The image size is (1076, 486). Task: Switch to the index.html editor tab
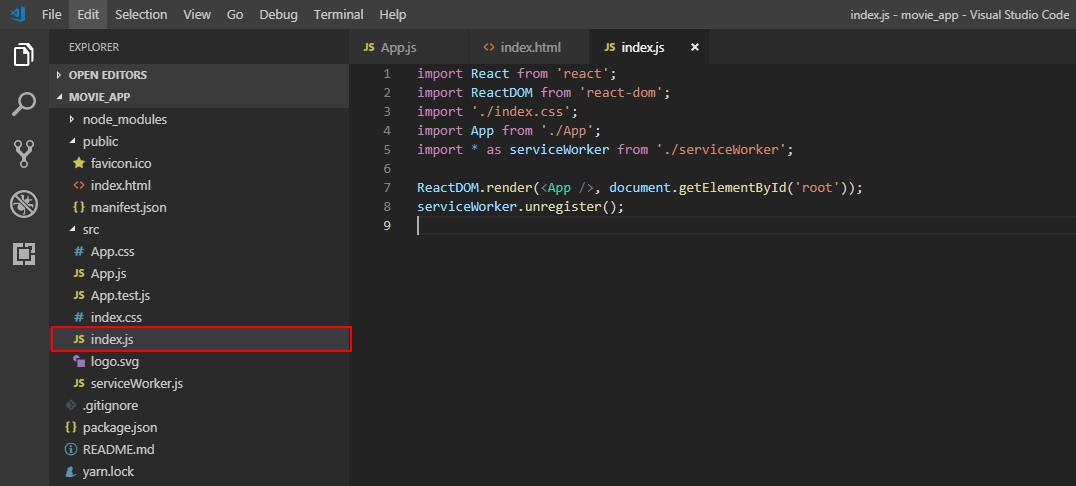pyautogui.click(x=528, y=47)
